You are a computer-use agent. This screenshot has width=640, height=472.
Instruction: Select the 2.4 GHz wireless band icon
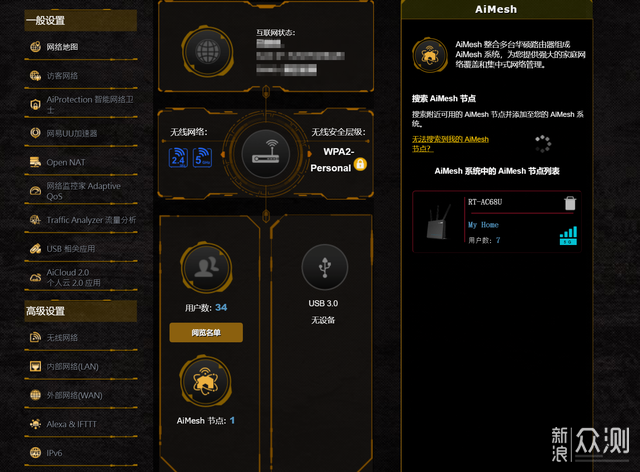[178, 158]
